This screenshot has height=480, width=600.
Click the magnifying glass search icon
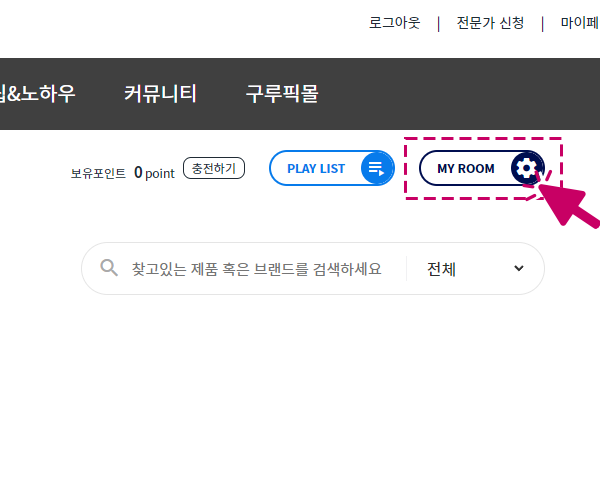[x=109, y=268]
